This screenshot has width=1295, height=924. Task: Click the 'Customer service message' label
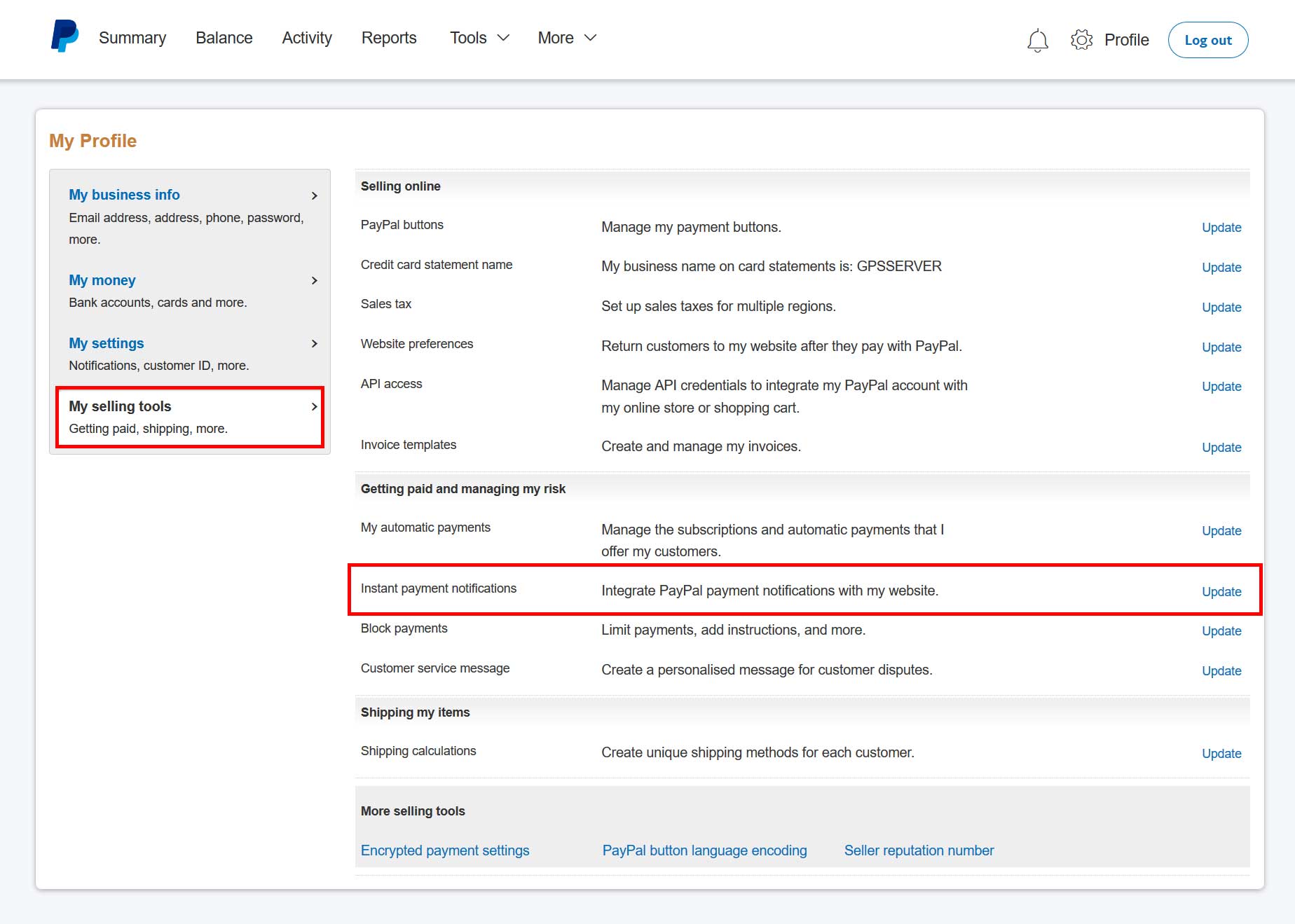click(435, 668)
